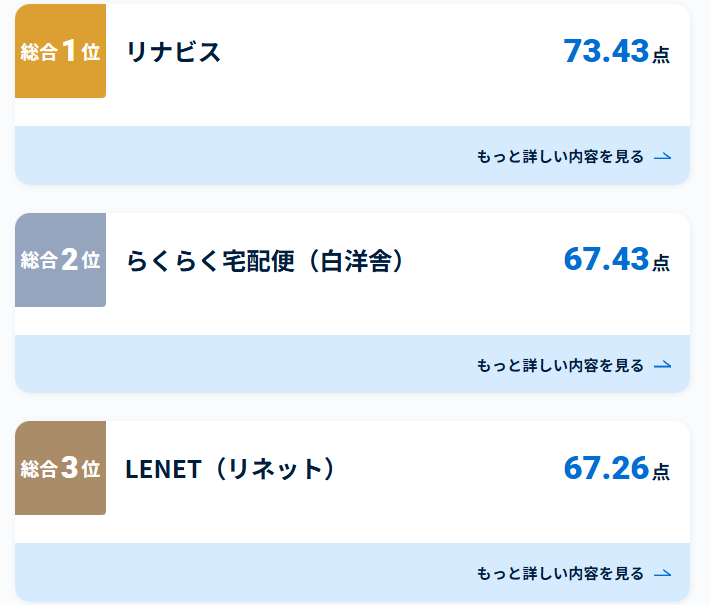
Task: Select the らくらく宅配便（白洋舎） service name
Action: [x=265, y=261]
